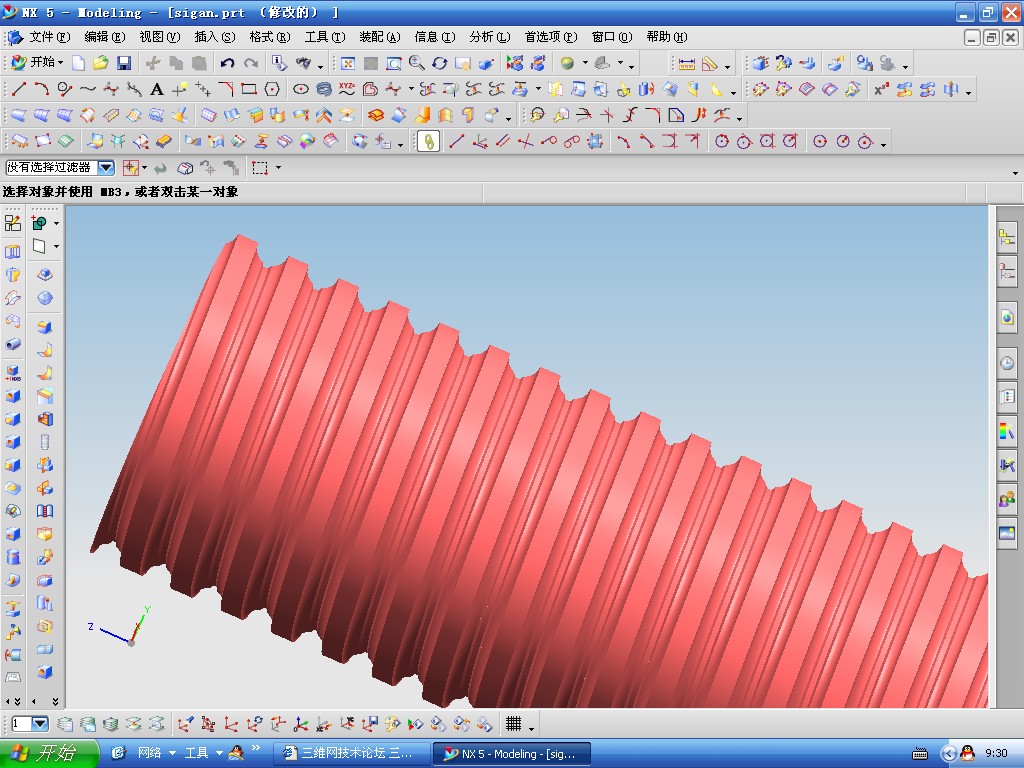Click the Fit view icon
The width and height of the screenshot is (1024, 768).
tap(348, 63)
